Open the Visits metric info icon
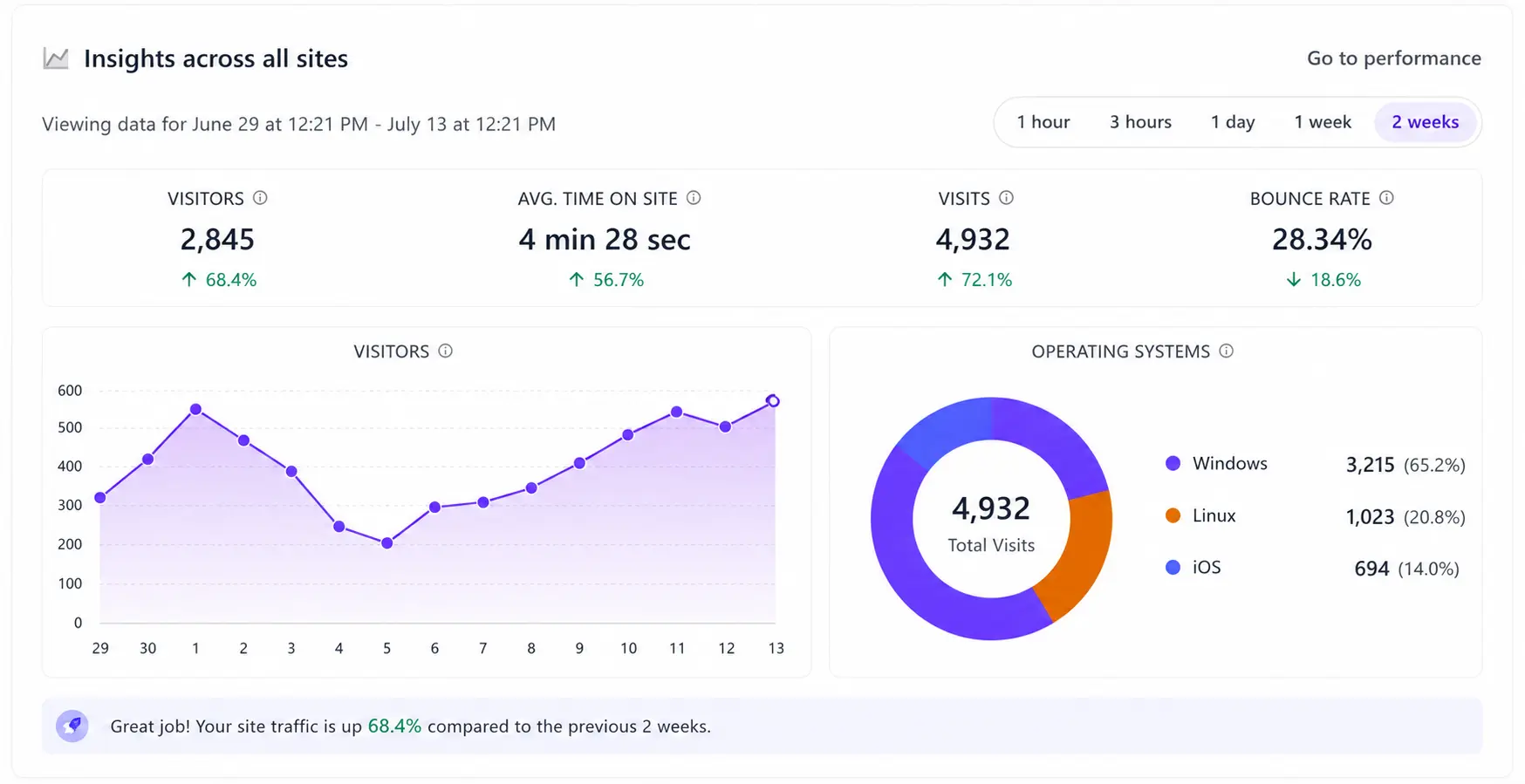This screenshot has width=1525, height=784. click(x=1006, y=198)
